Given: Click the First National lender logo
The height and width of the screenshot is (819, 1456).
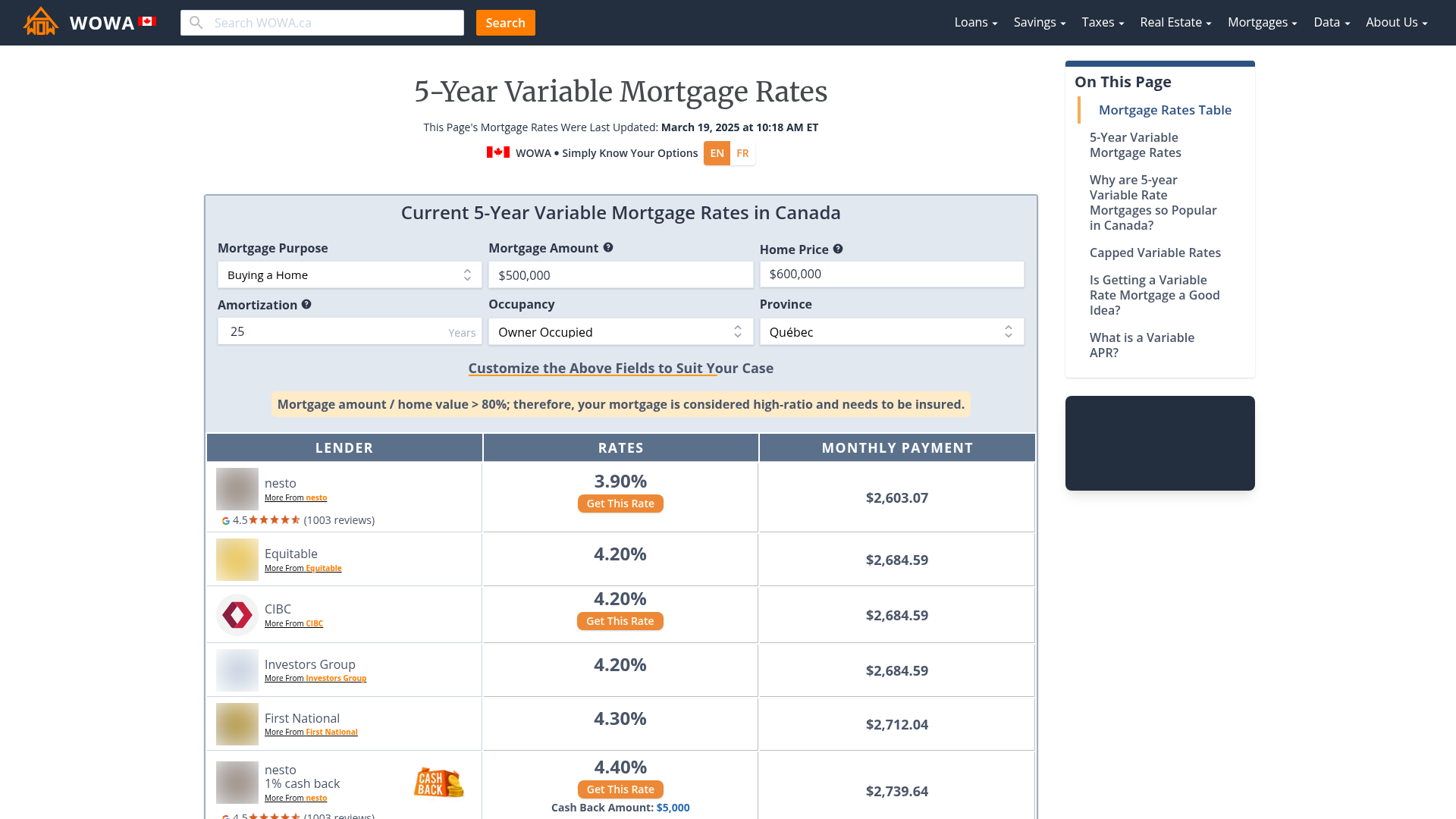Looking at the screenshot, I should click(x=237, y=724).
